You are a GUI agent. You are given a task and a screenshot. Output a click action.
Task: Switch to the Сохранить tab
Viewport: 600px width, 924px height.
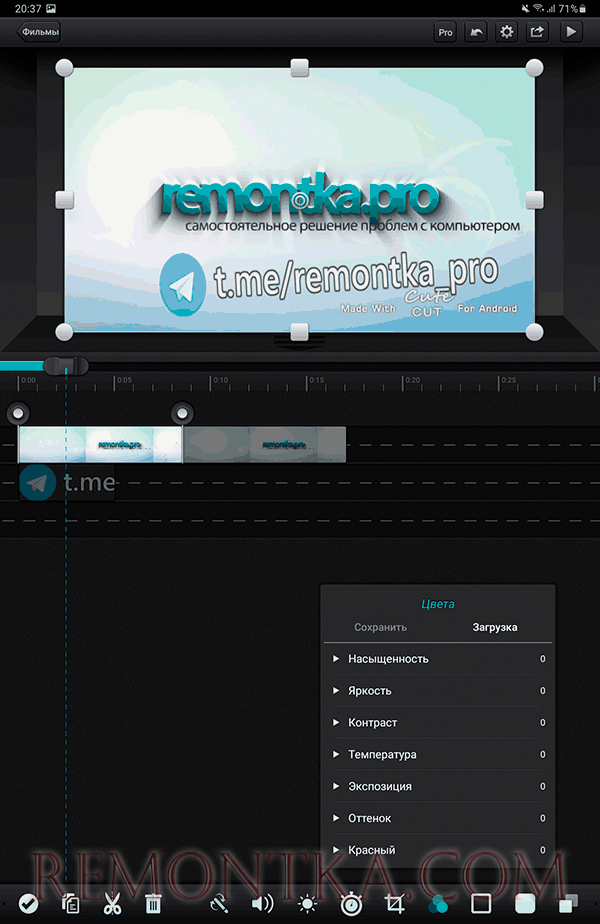381,628
